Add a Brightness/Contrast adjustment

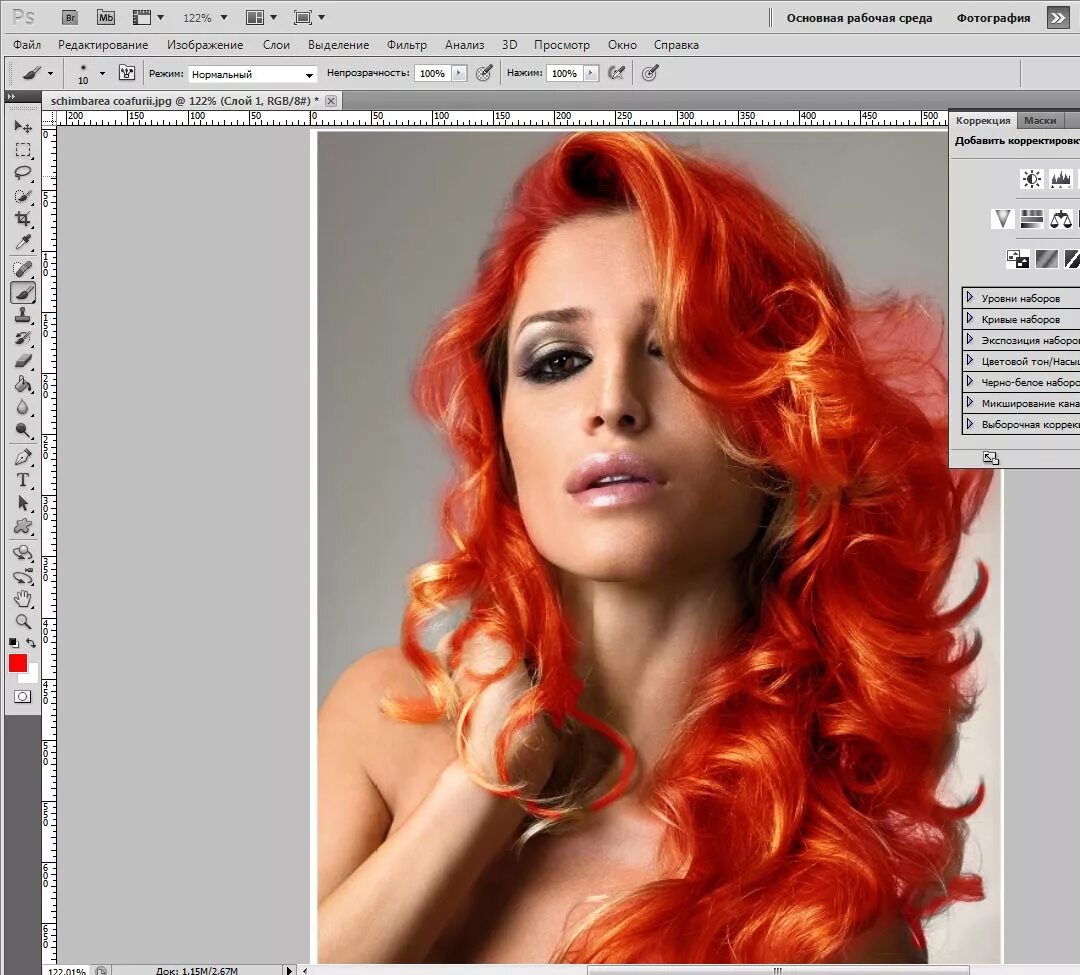1031,179
